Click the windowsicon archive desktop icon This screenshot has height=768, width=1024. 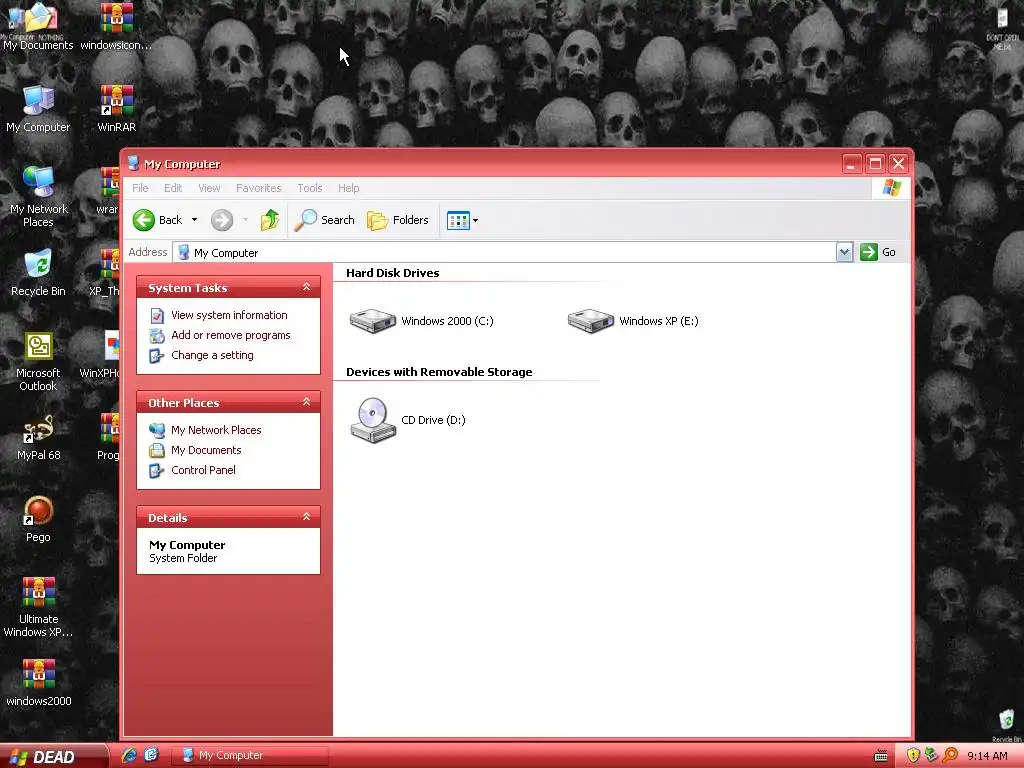click(x=116, y=26)
